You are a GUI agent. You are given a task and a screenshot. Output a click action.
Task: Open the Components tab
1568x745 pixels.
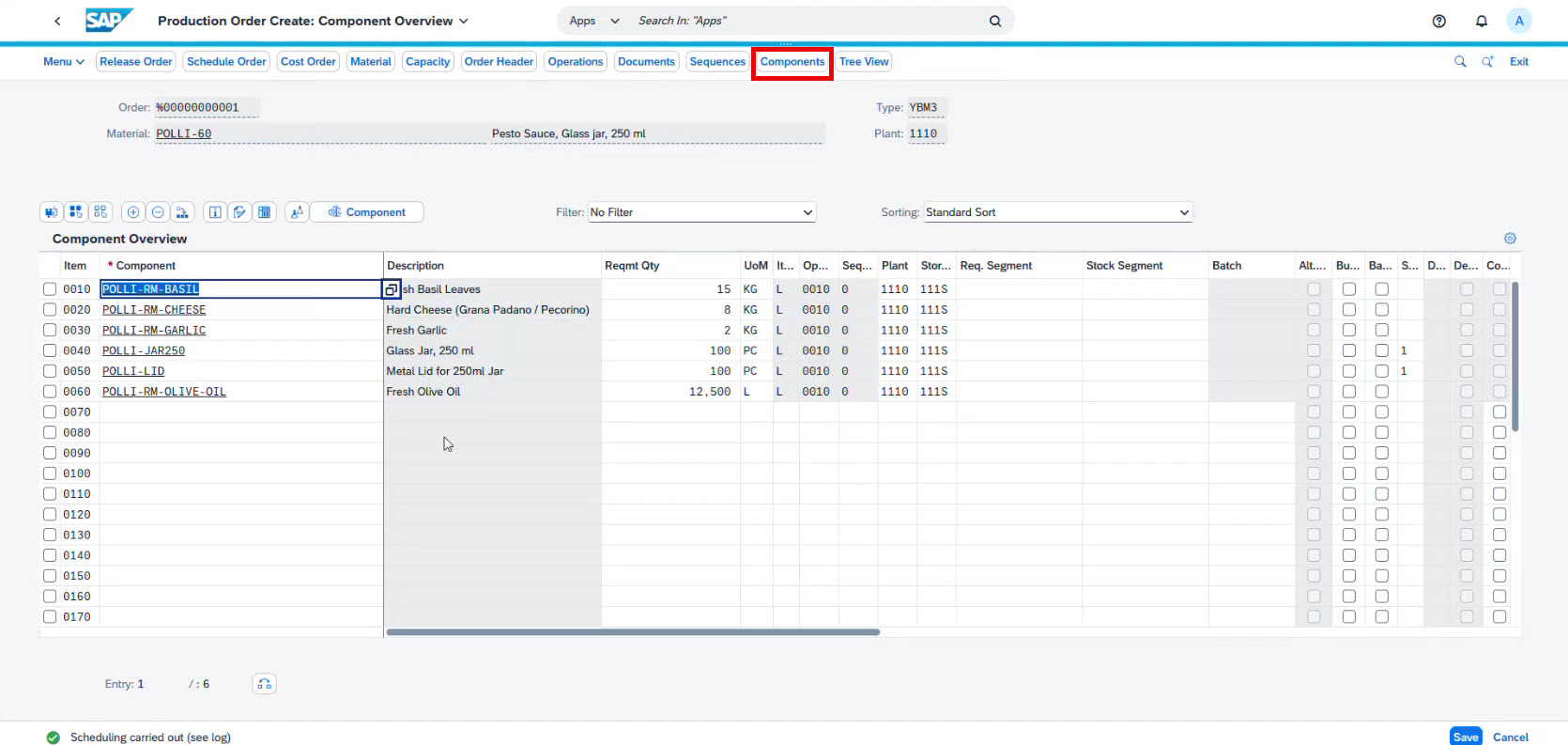point(792,62)
